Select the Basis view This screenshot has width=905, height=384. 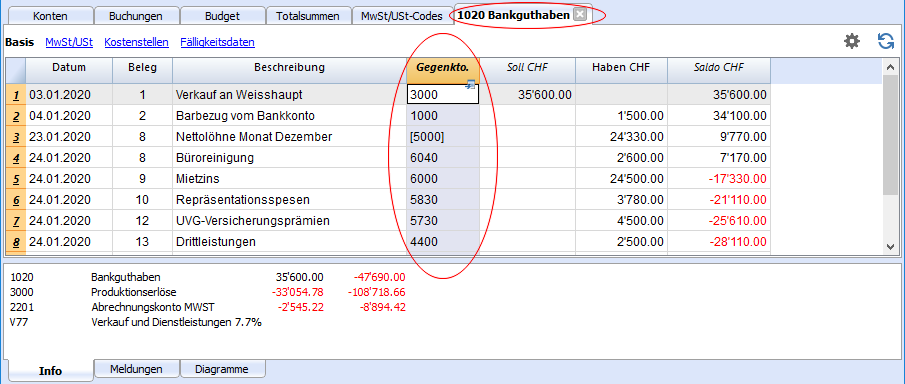[19, 42]
